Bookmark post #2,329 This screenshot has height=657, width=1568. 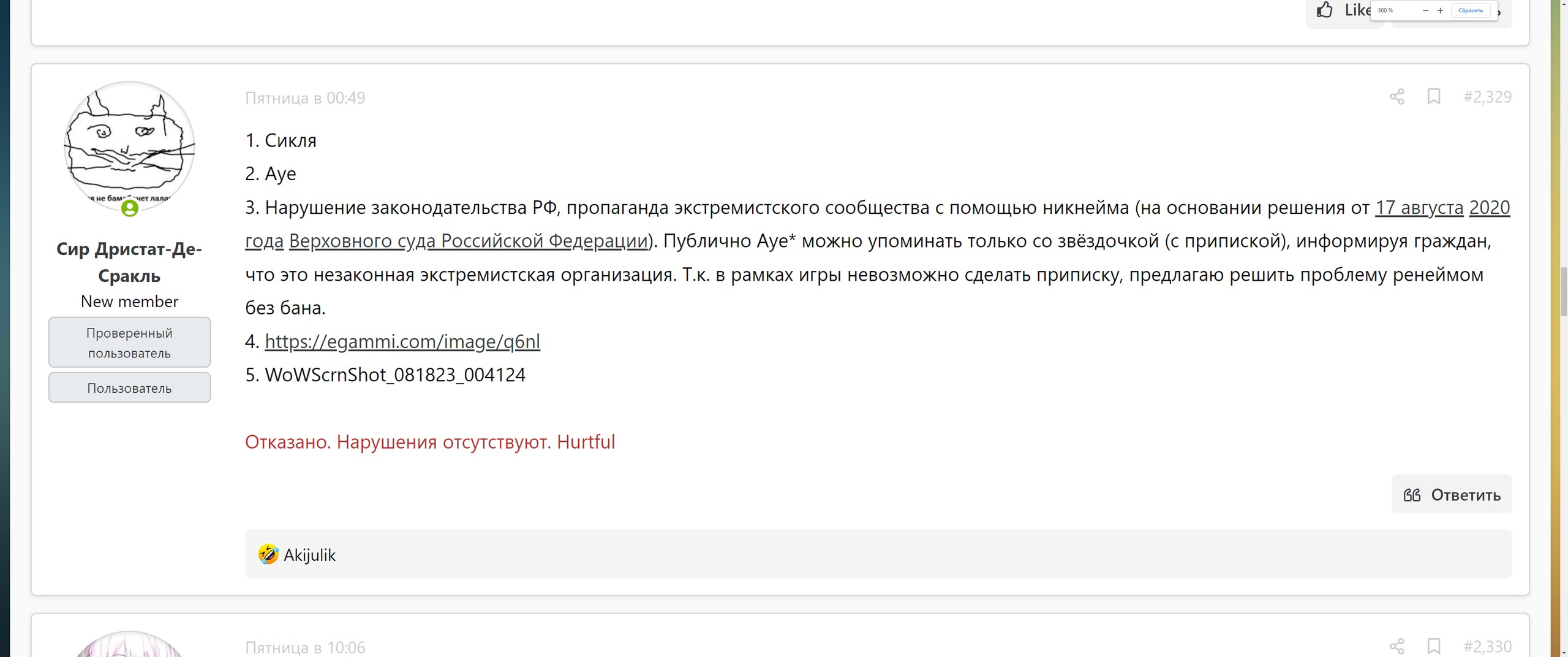point(1433,97)
